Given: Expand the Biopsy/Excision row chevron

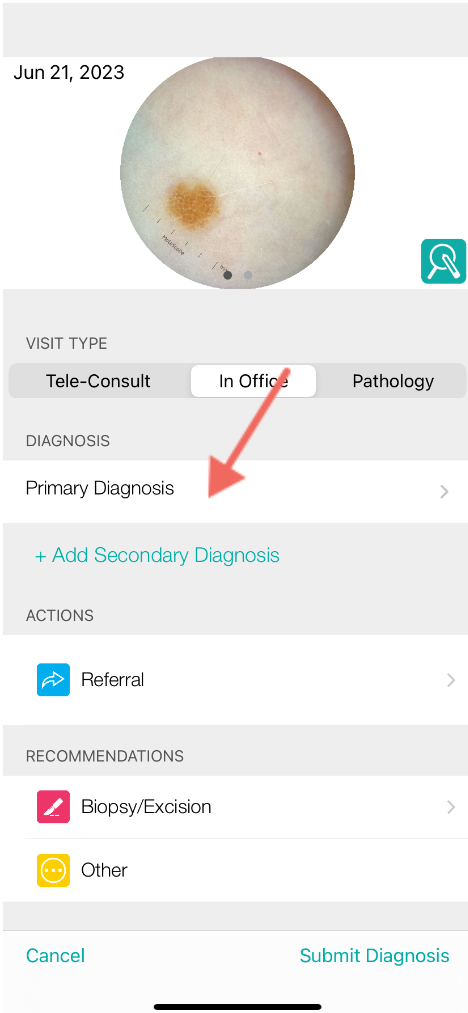Looking at the screenshot, I should 451,807.
